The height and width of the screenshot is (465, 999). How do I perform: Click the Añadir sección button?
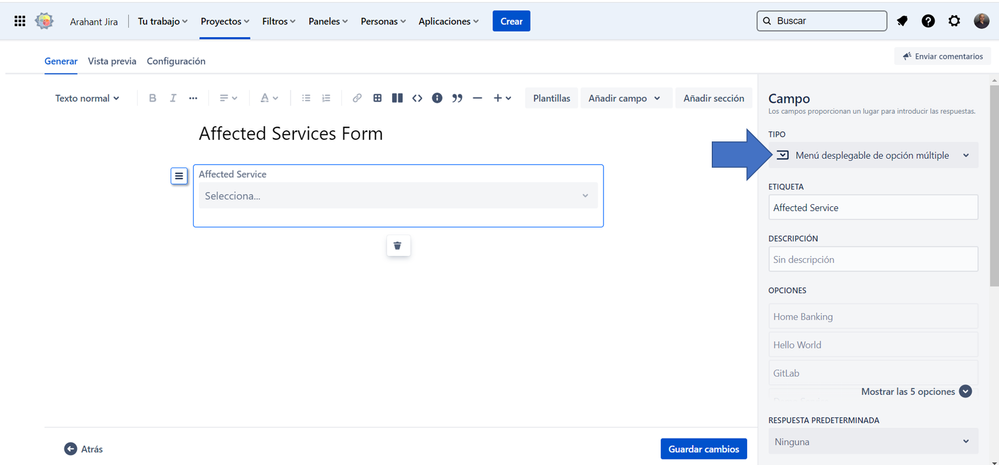[x=714, y=98]
